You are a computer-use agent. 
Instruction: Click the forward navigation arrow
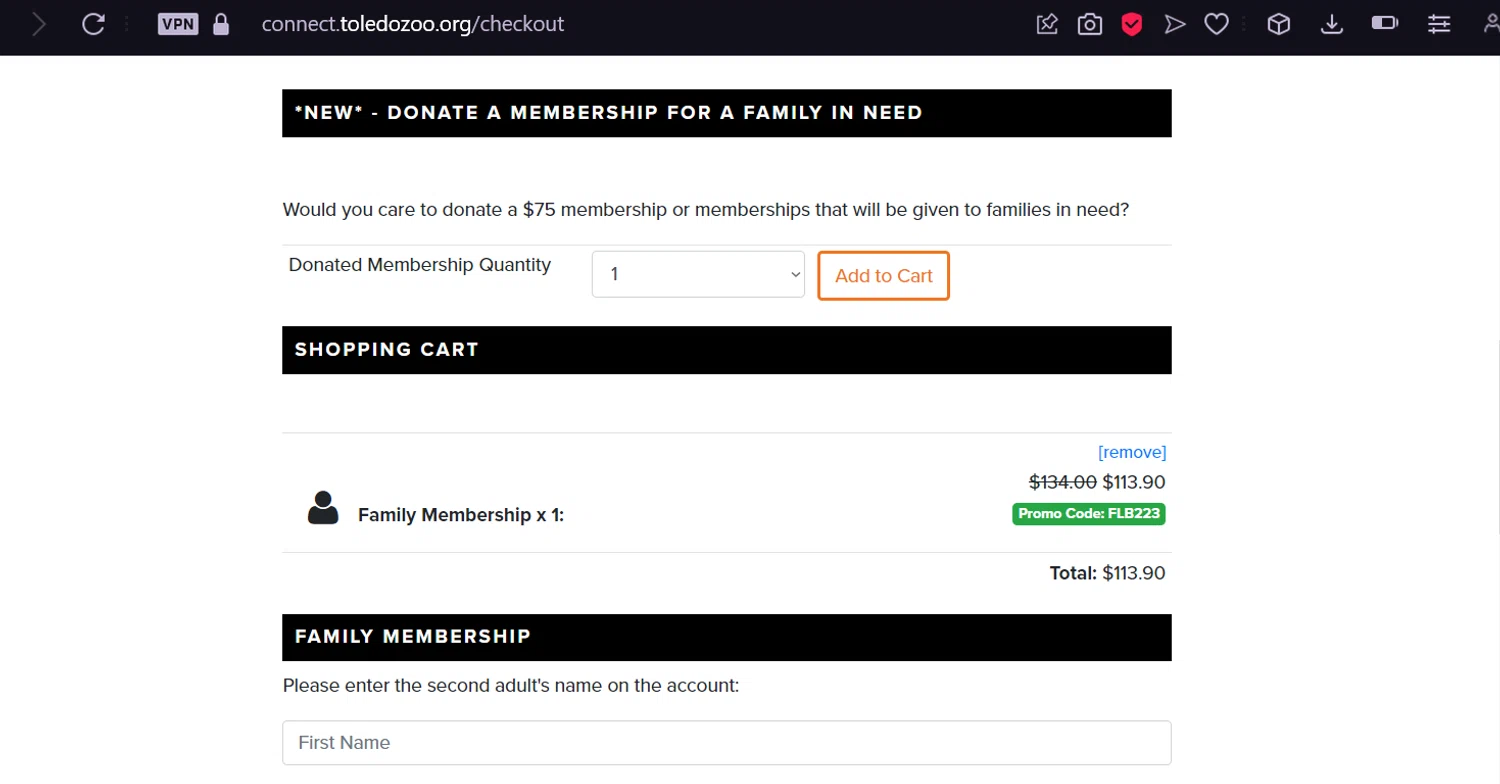(x=39, y=24)
